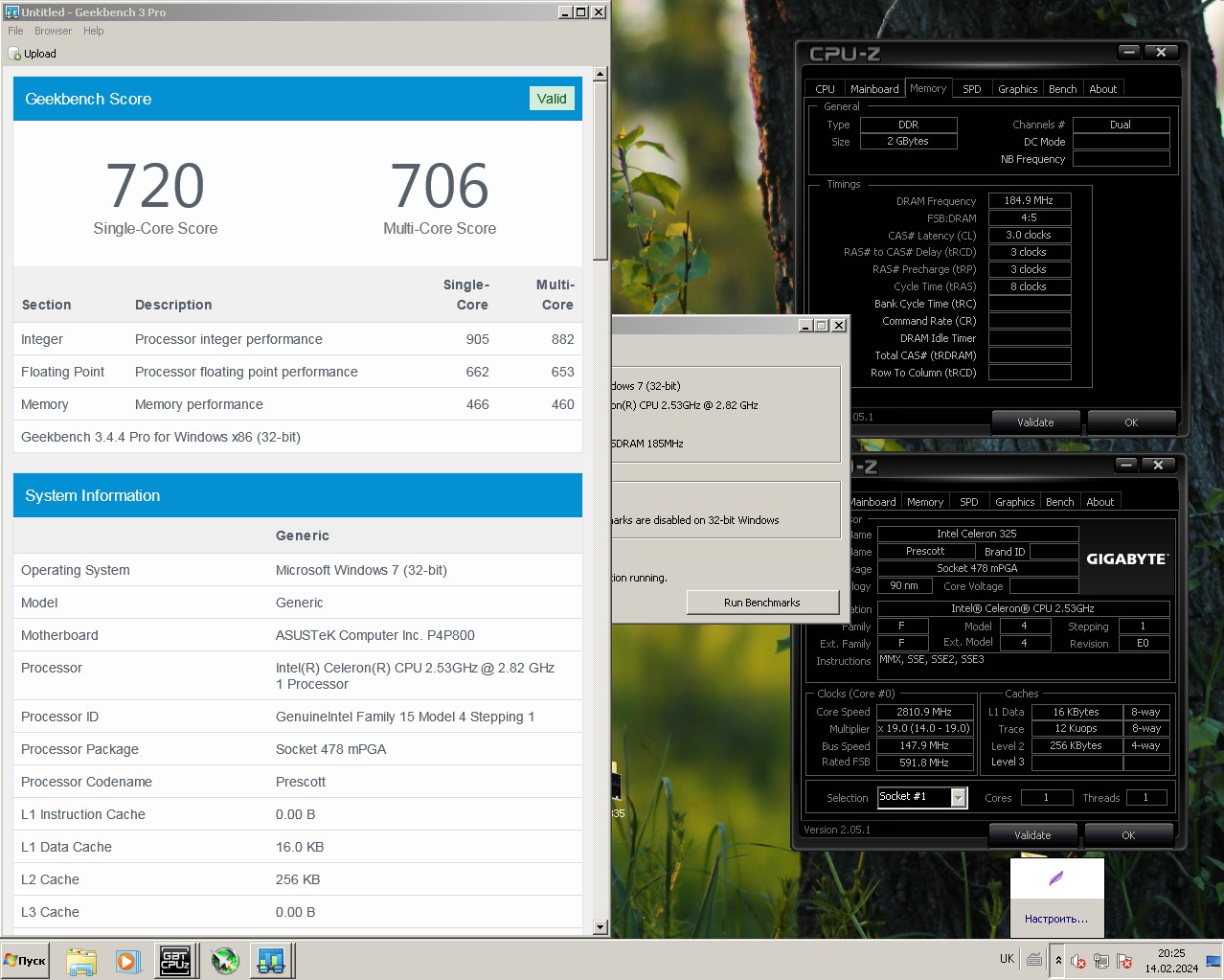This screenshot has height=980, width=1224.
Task: Click the Geekbench scrollbar down arrow
Action: [x=601, y=927]
